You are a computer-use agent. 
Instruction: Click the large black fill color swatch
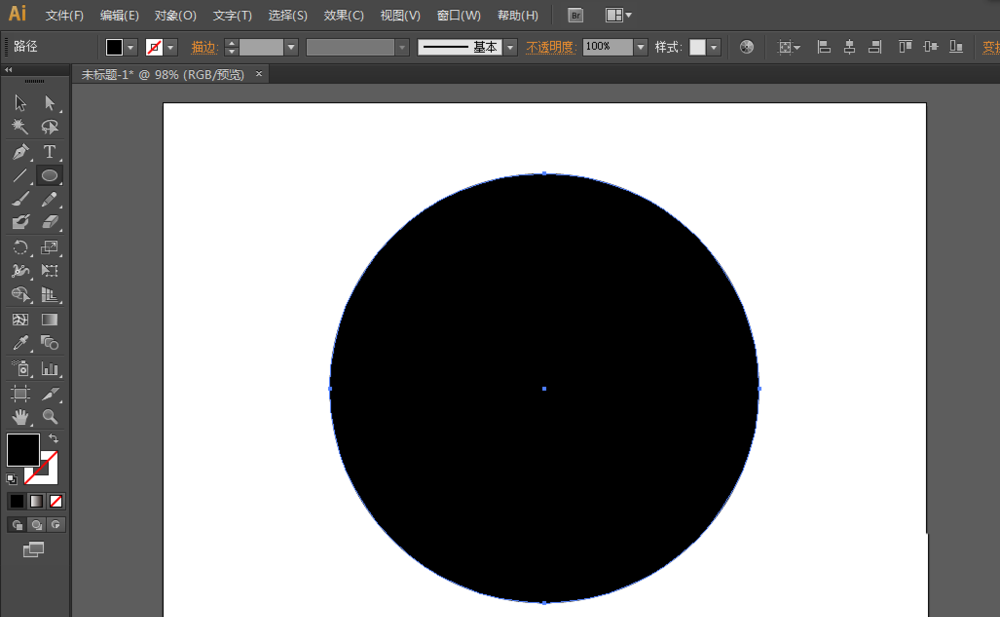[x=23, y=450]
